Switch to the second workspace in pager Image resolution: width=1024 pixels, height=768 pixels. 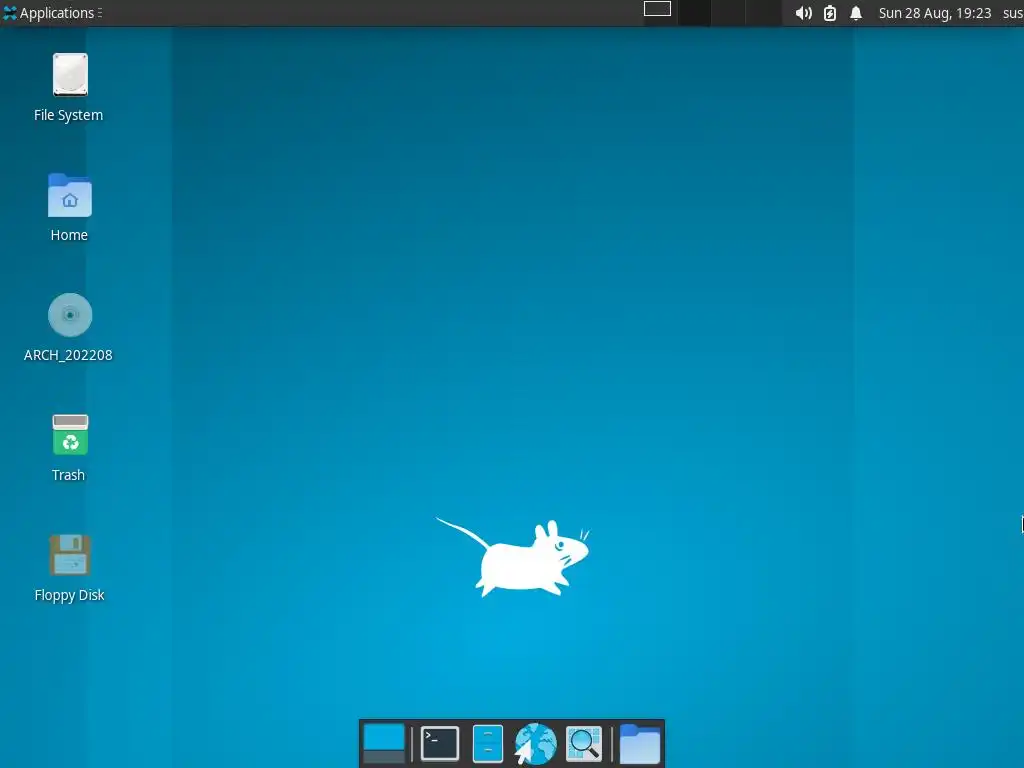point(694,13)
